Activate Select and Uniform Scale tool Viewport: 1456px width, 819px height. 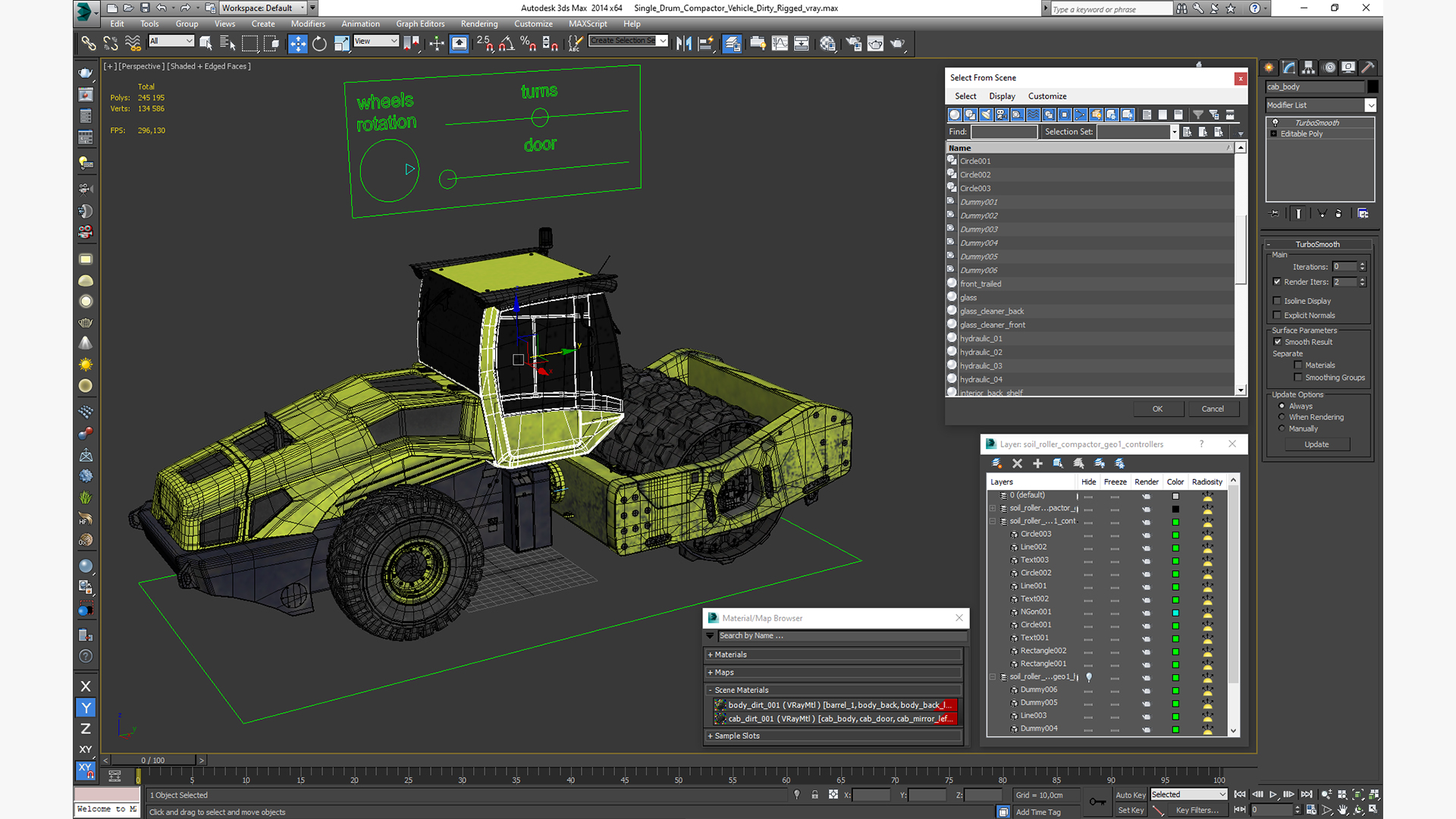point(341,43)
